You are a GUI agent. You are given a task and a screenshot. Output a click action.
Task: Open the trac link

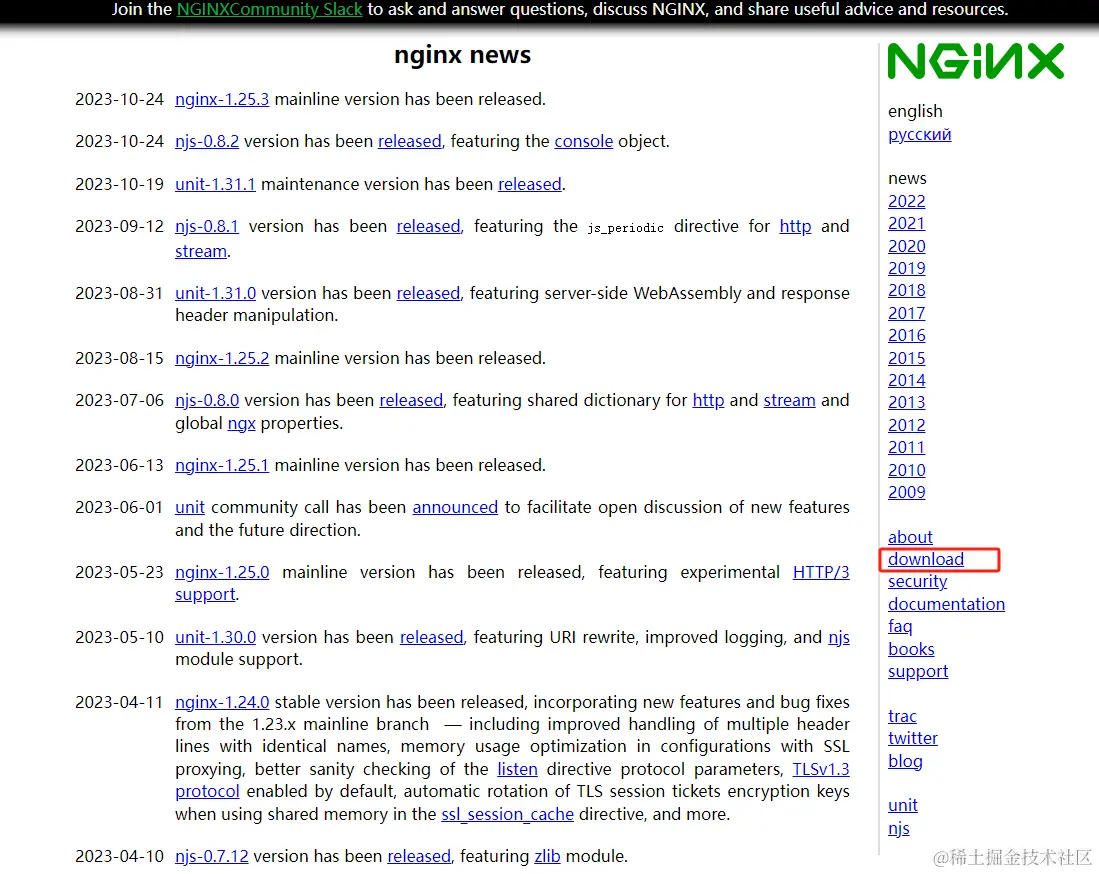(x=902, y=717)
